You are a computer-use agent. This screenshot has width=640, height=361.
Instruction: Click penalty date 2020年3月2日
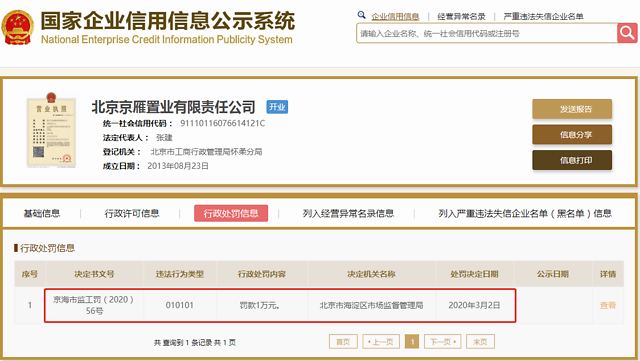pyautogui.click(x=474, y=305)
